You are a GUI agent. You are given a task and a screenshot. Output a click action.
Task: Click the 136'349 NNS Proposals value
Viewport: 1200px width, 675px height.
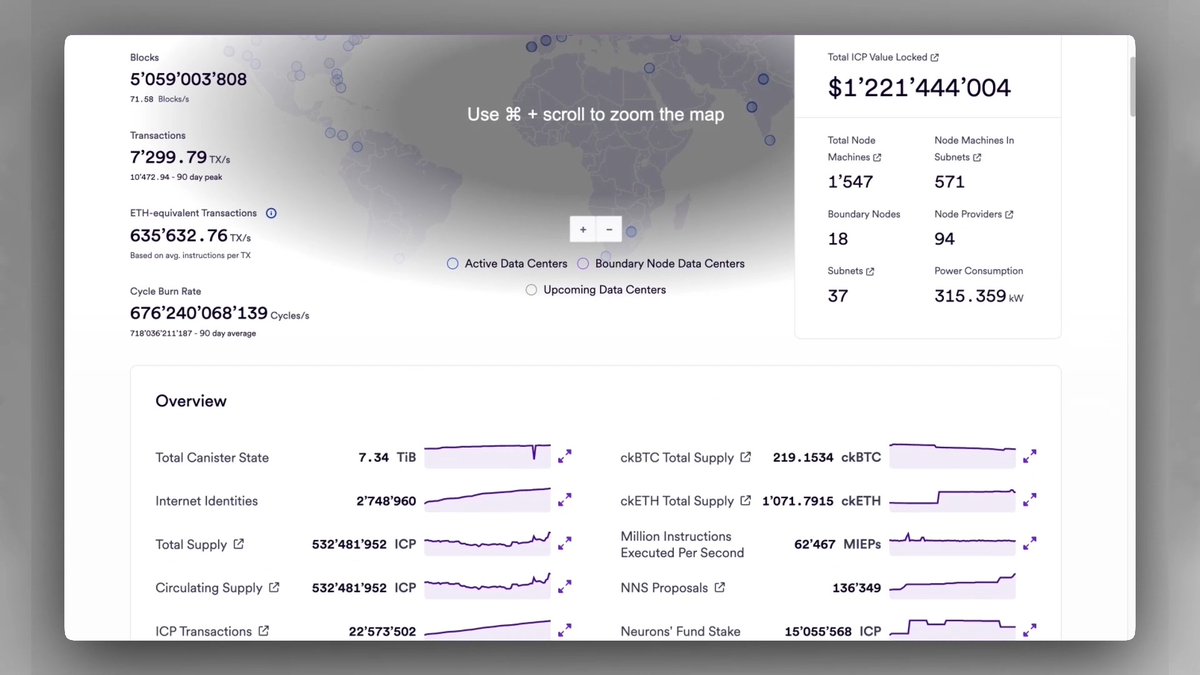[857, 588]
